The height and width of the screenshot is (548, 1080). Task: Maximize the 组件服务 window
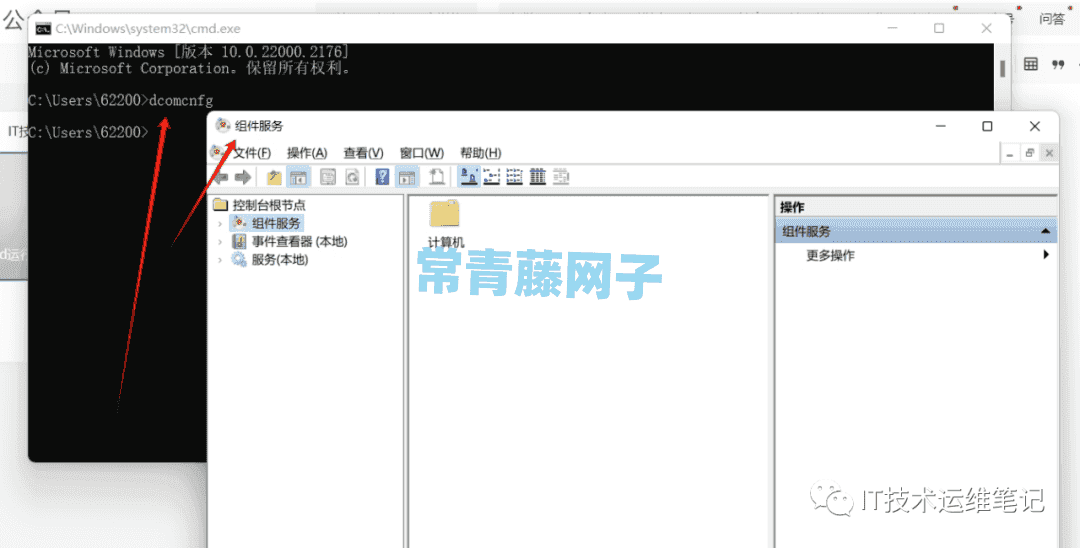click(987, 126)
